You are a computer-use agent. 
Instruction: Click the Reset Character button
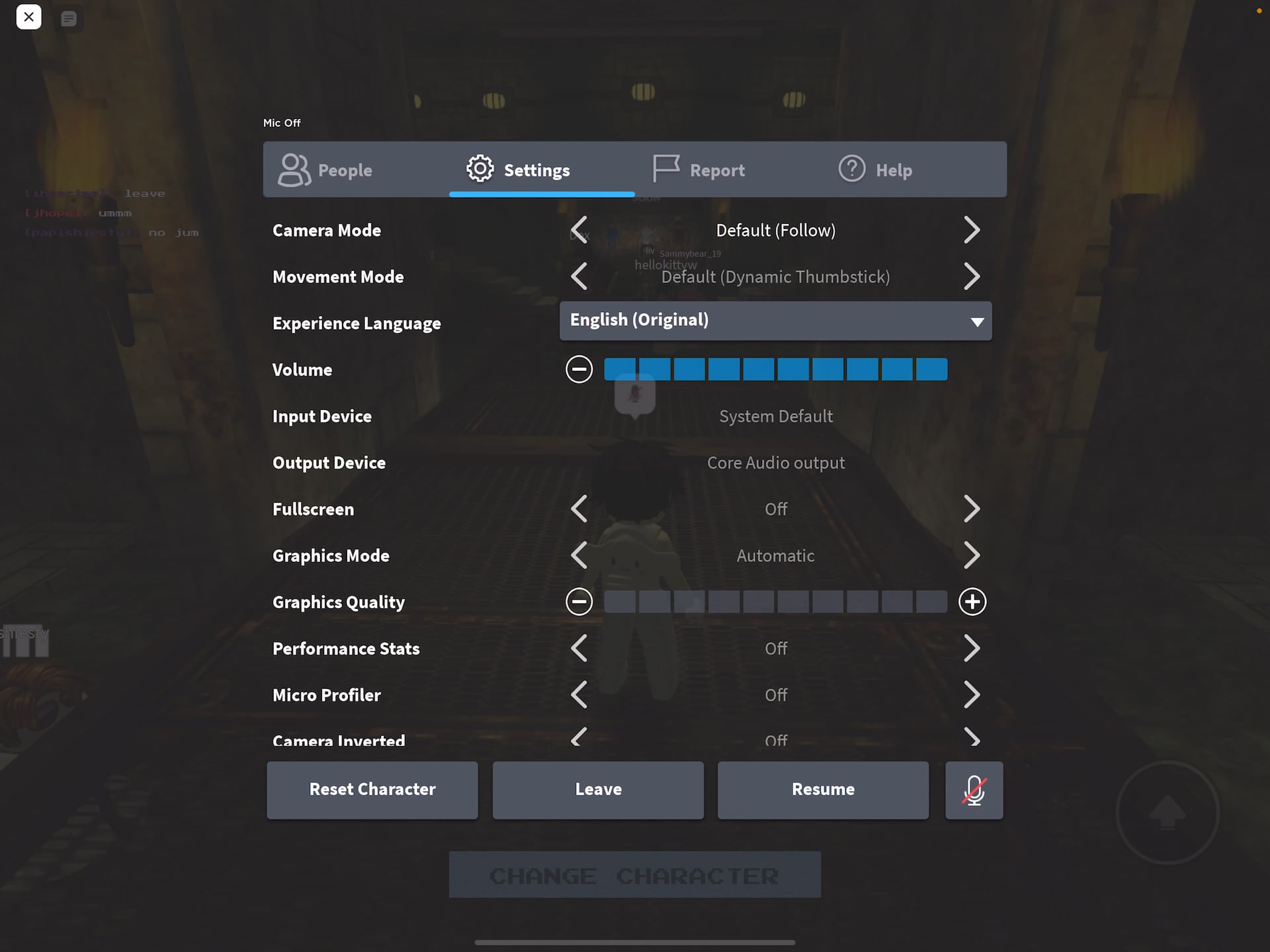(x=372, y=790)
